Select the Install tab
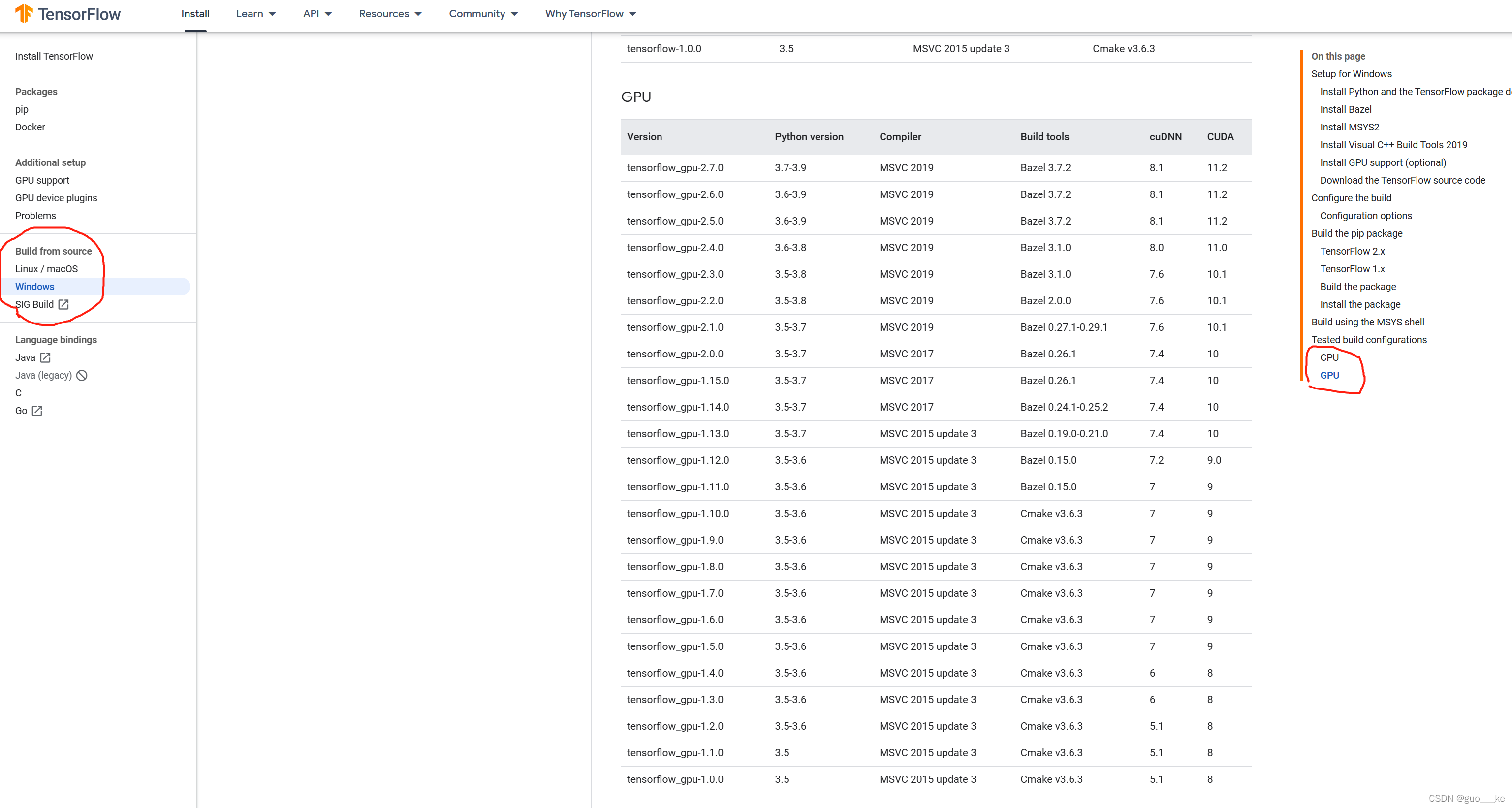The image size is (1512, 808). click(195, 13)
